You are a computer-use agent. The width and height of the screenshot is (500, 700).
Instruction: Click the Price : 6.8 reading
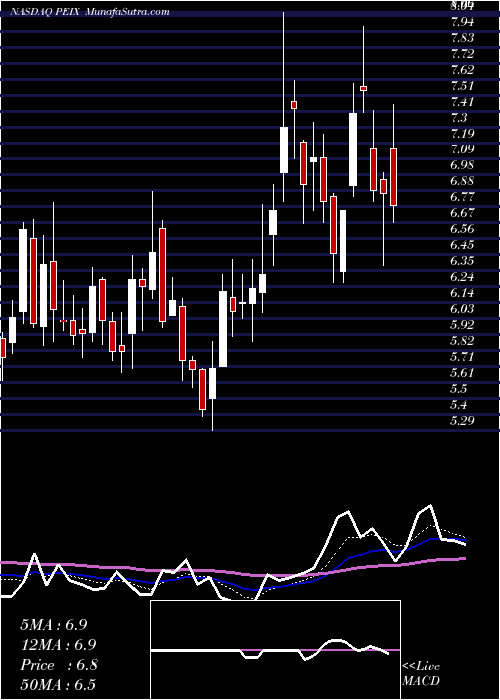click(x=59, y=665)
